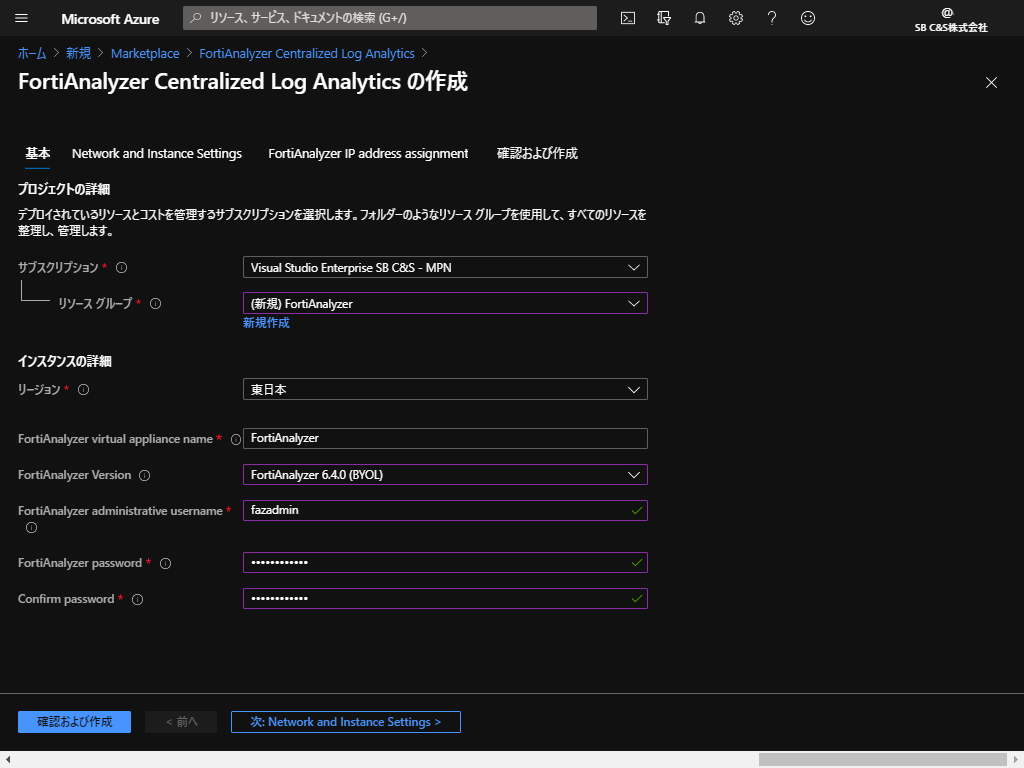Select the 基本 tab
The image size is (1024, 768).
(x=37, y=153)
